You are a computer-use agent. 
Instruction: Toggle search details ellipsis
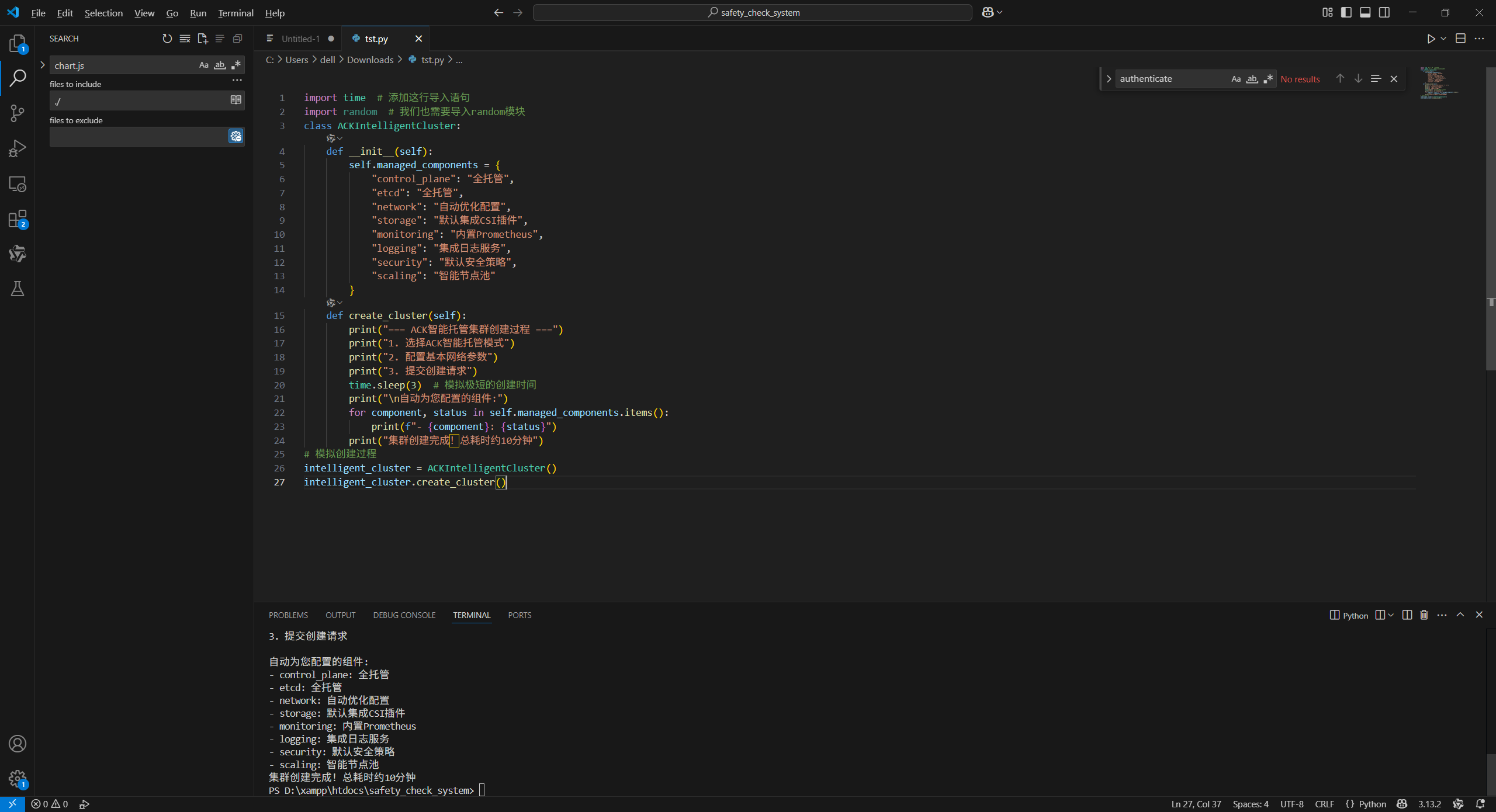[237, 80]
